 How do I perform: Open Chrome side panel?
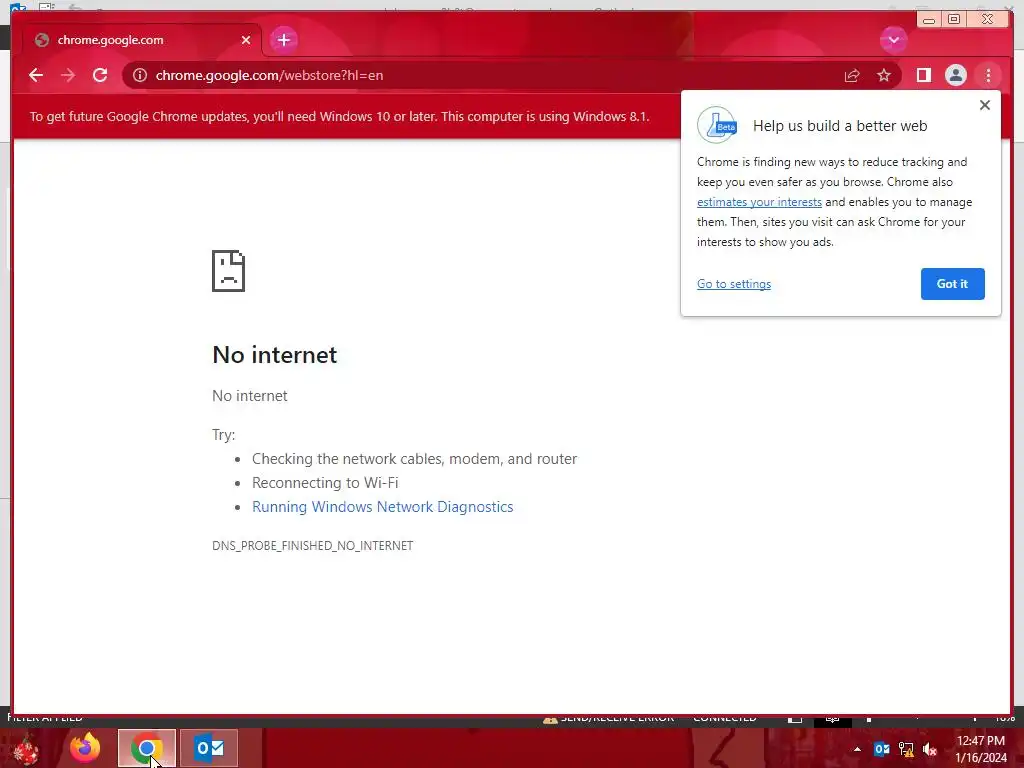[x=923, y=75]
